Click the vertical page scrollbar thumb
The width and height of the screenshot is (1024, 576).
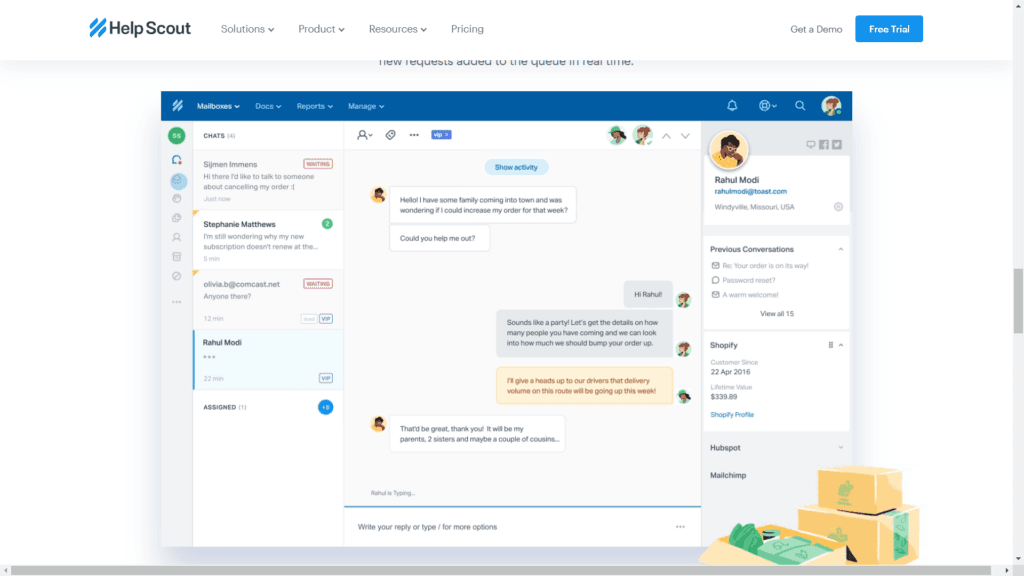1018,300
